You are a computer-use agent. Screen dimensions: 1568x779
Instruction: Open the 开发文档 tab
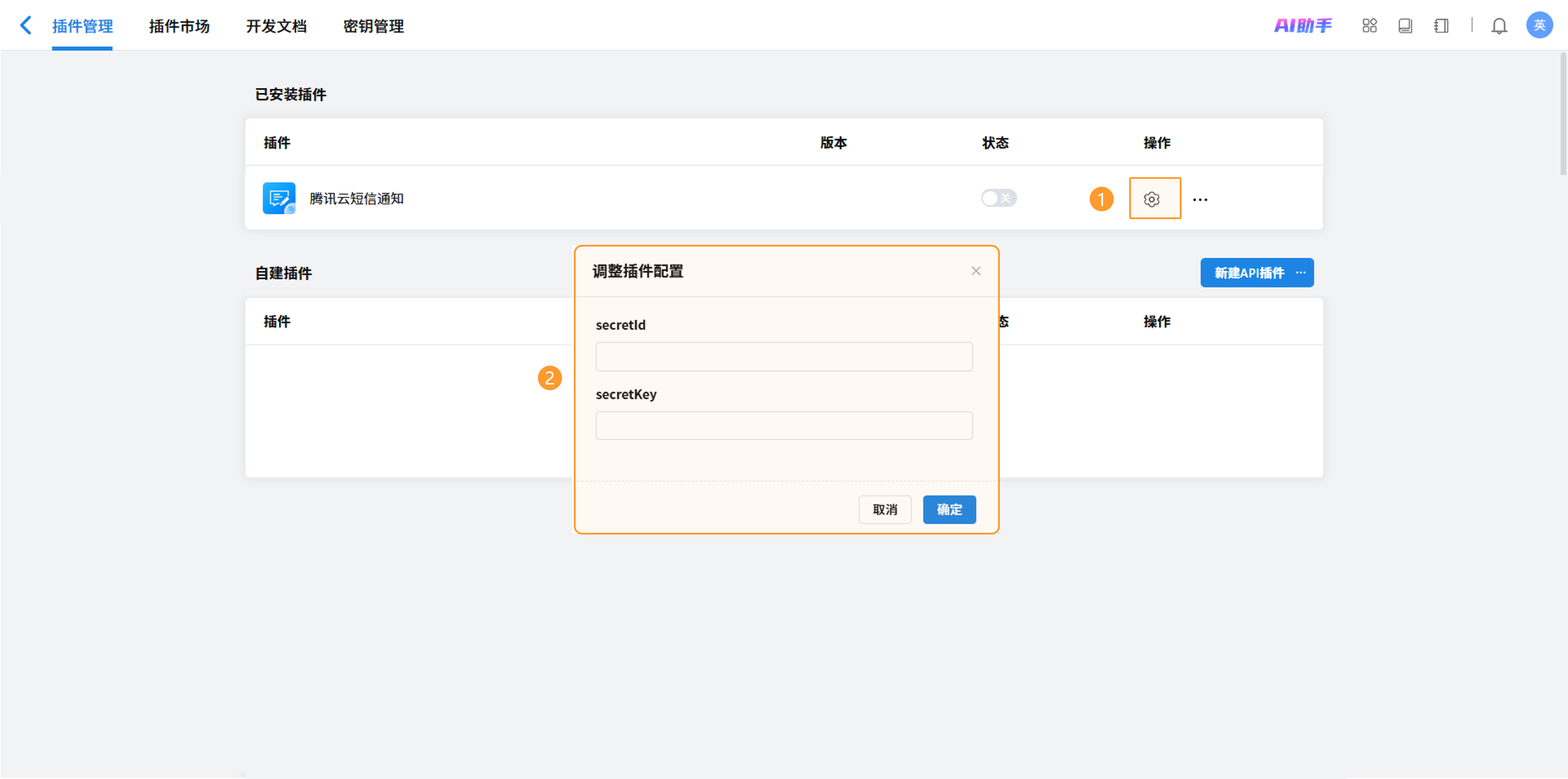276,26
